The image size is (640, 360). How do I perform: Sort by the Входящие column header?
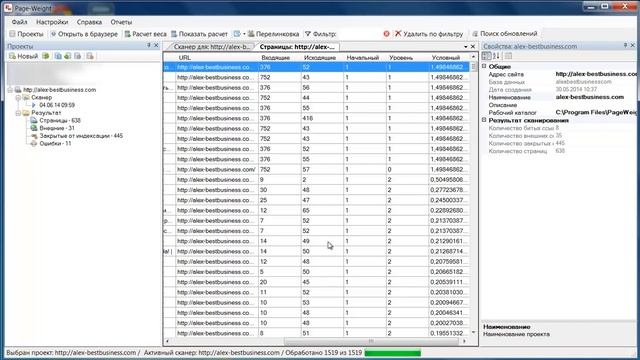(280, 58)
